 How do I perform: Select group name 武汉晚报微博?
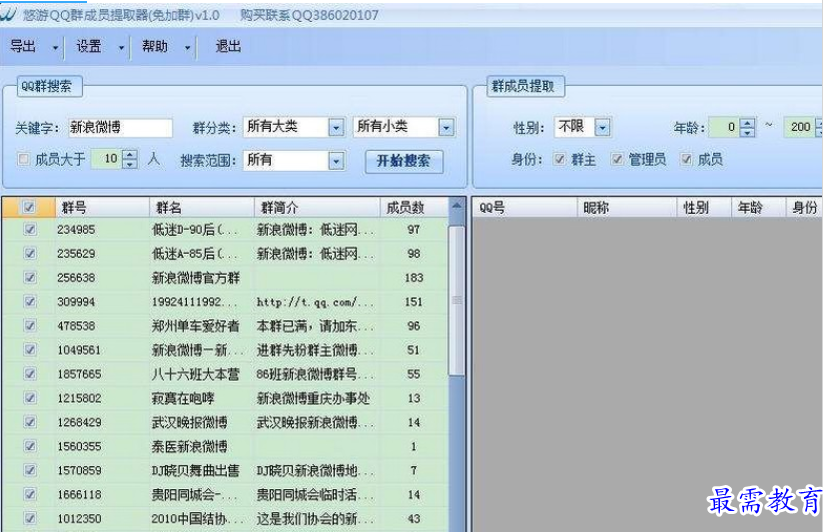189,422
